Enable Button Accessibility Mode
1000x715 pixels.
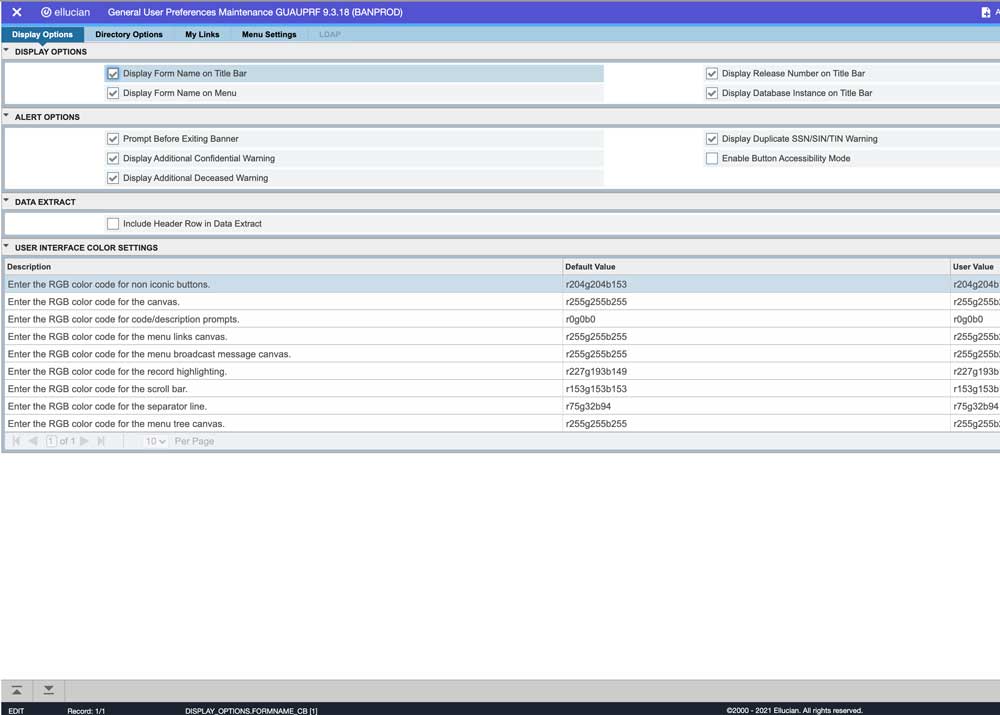pos(712,158)
